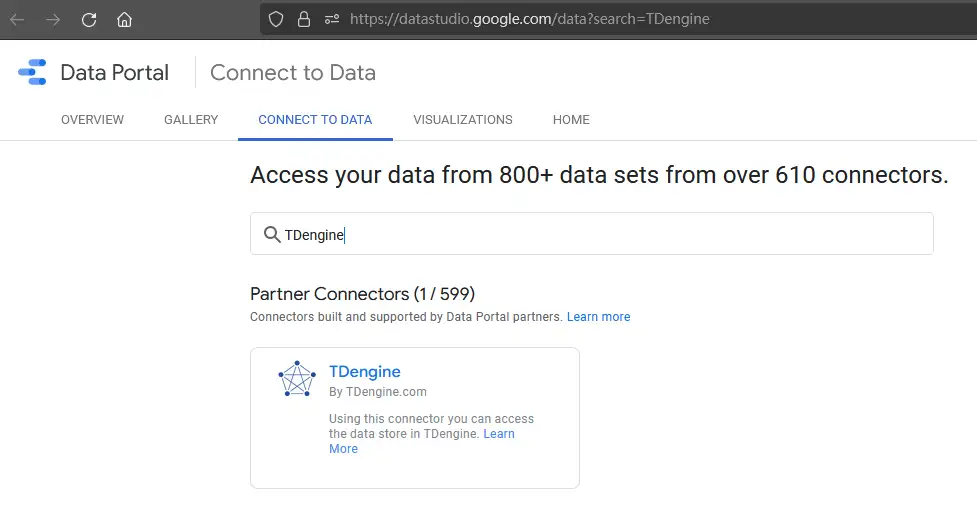Click the magnifier icon in search box
Image resolution: width=977 pixels, height=514 pixels.
coord(271,234)
